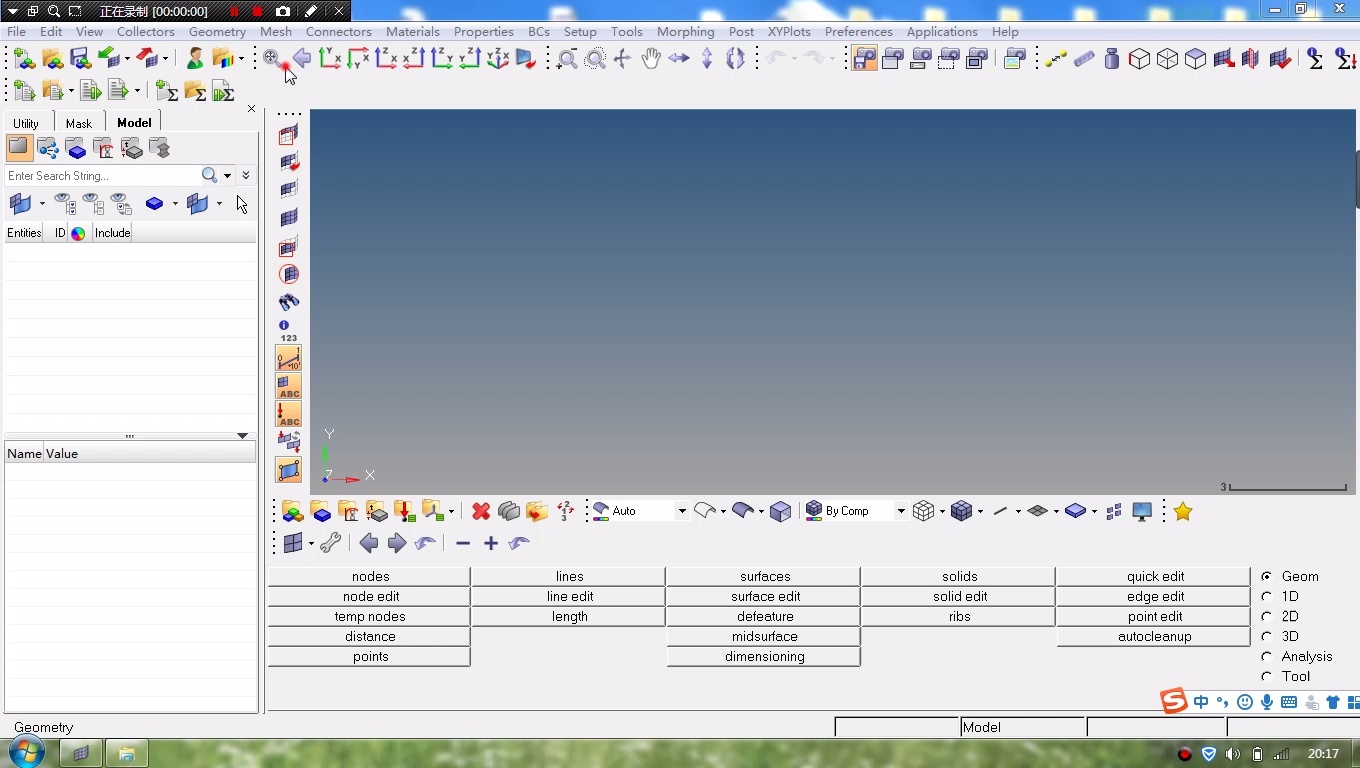Choose the Tool radio button
The image size is (1360, 768).
point(1267,676)
